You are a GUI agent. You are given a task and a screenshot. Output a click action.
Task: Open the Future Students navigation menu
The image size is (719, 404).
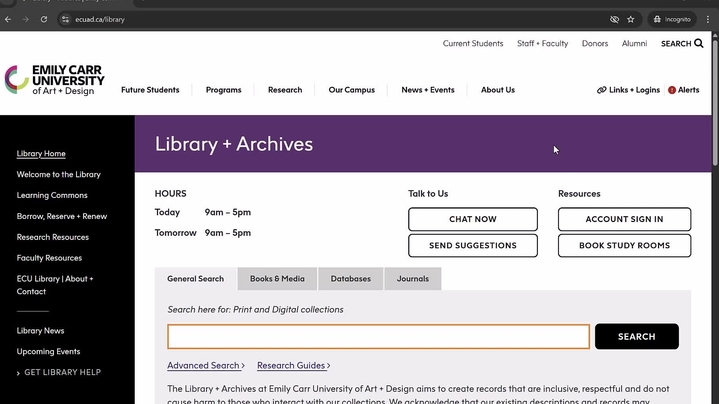[150, 90]
